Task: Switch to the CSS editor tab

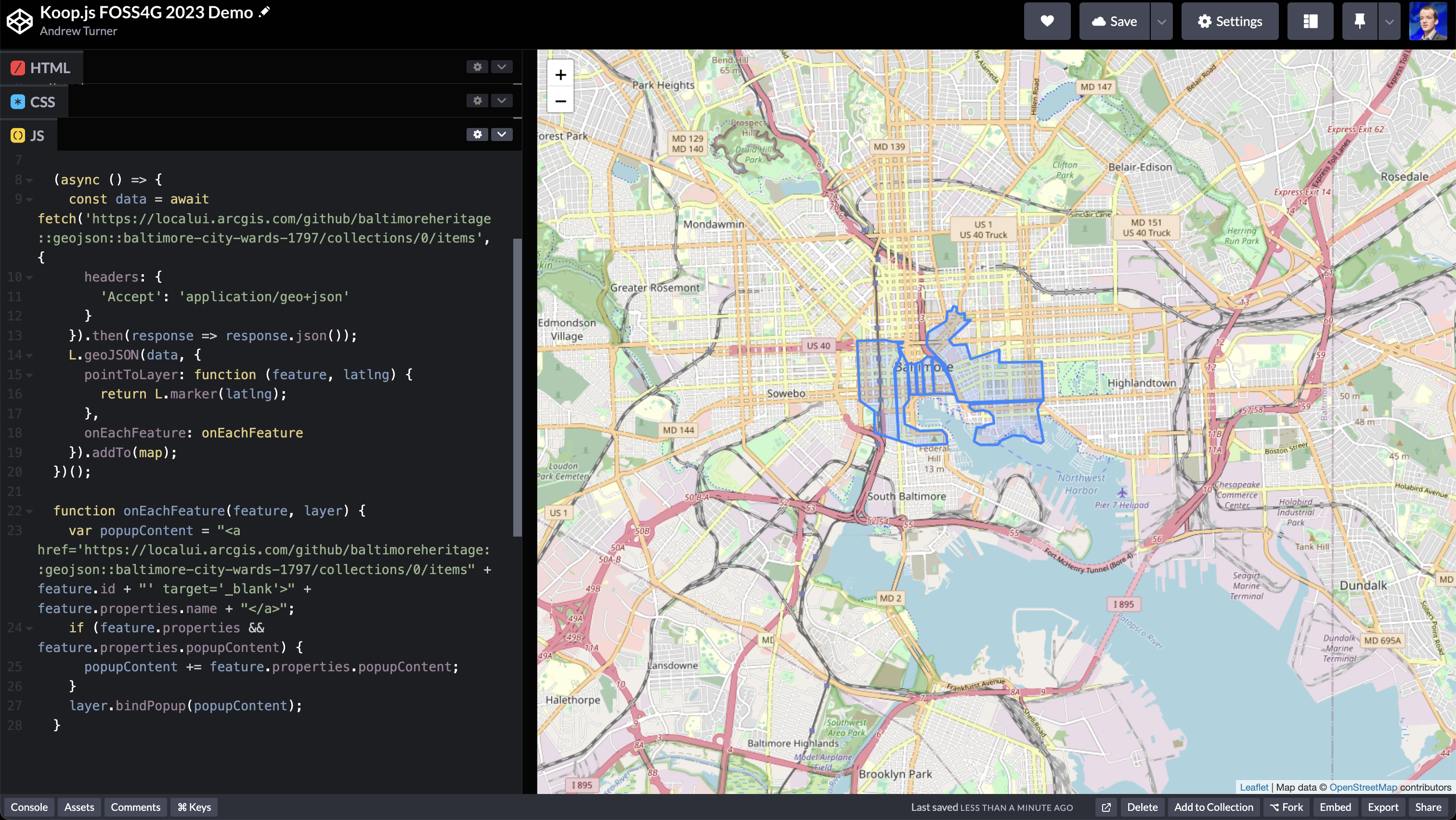Action: click(x=34, y=102)
